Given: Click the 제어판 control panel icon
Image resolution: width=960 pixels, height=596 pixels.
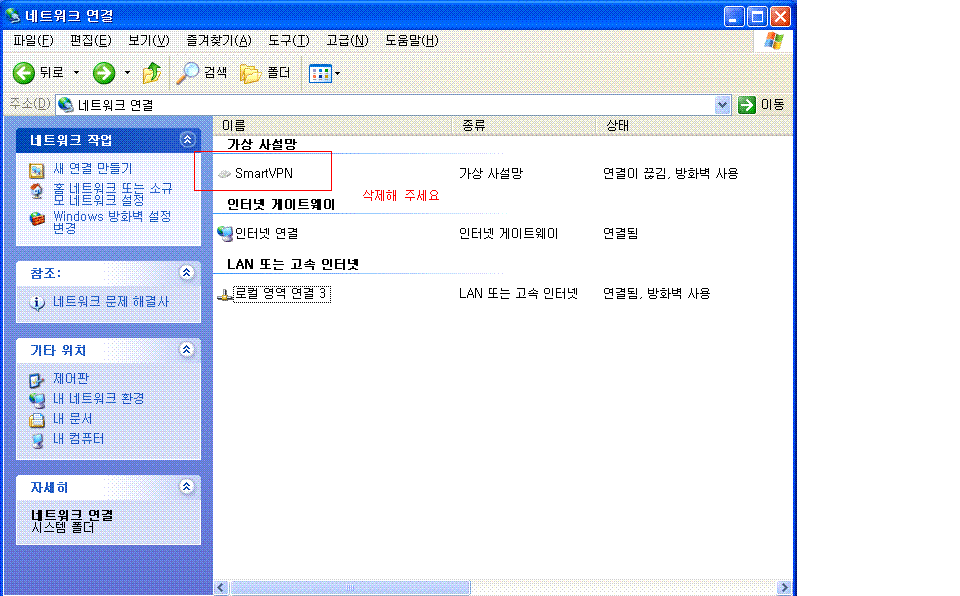Looking at the screenshot, I should coord(37,380).
